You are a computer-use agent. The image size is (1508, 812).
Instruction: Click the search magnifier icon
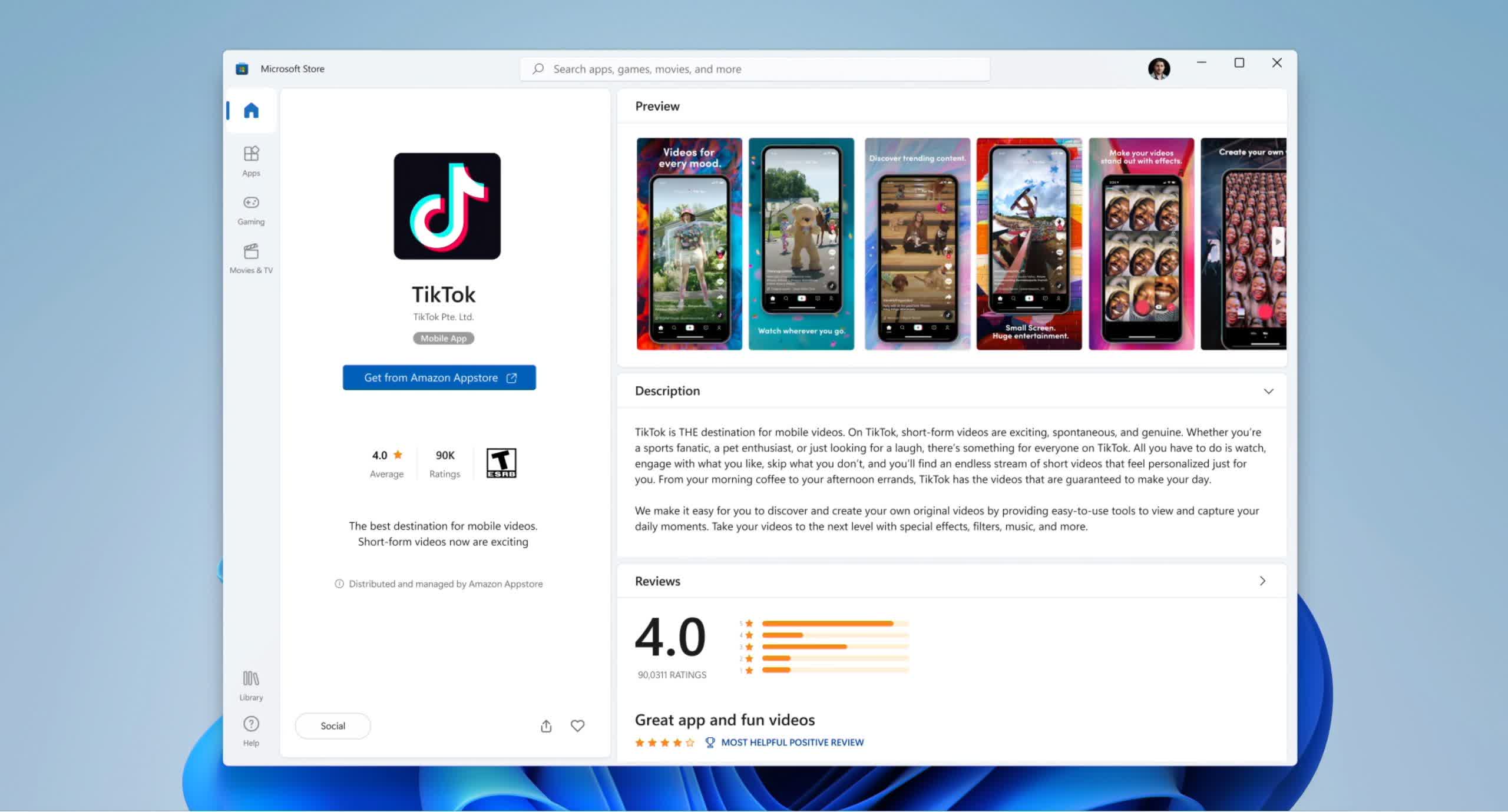tap(538, 69)
